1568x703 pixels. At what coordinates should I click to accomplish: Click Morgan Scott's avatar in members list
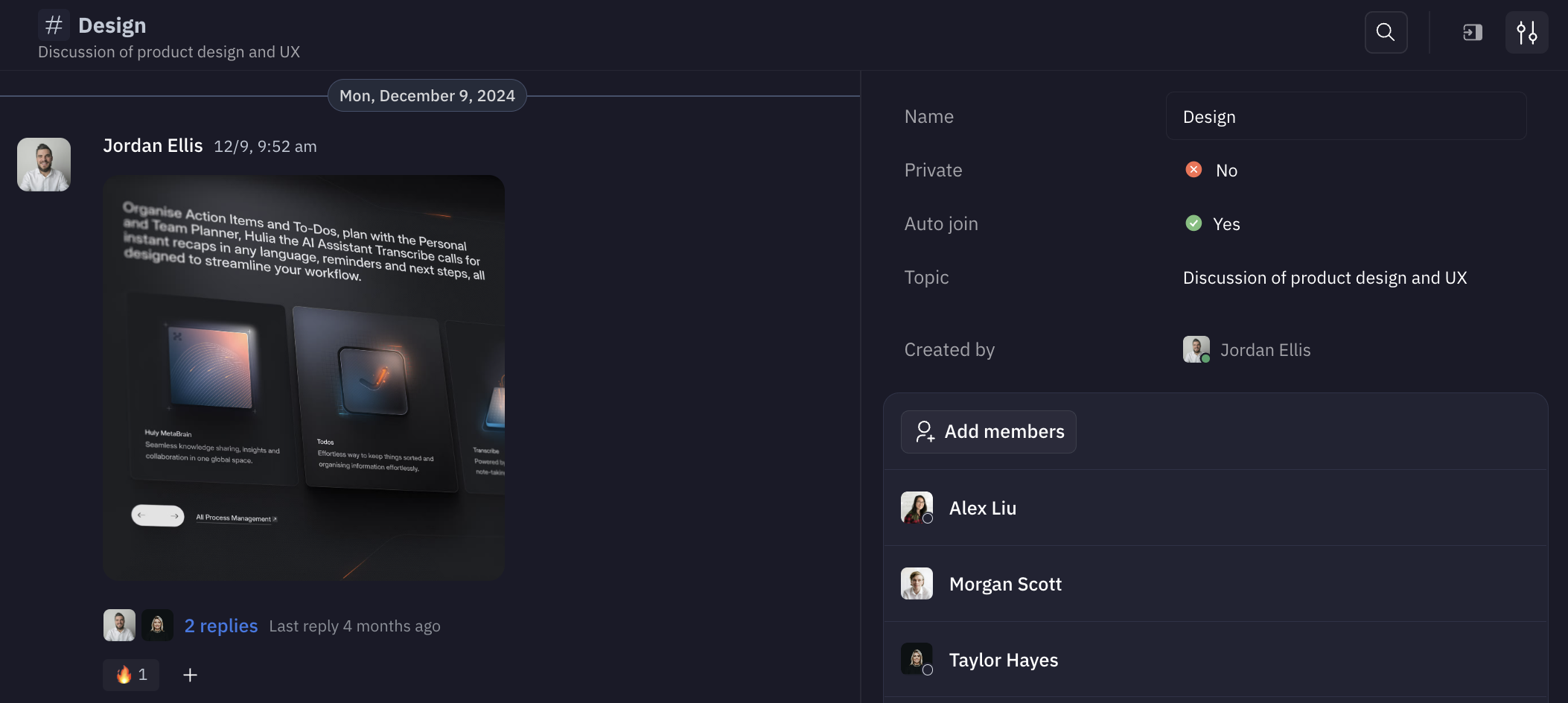click(x=917, y=584)
